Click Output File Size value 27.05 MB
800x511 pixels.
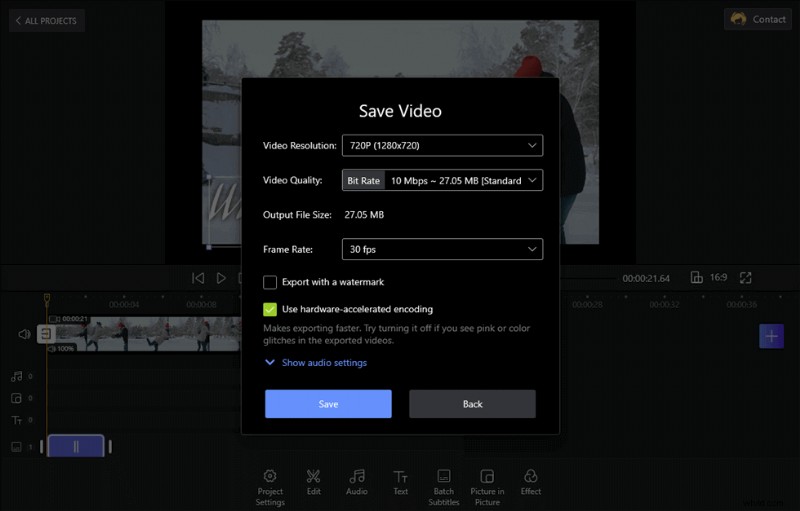pos(364,215)
